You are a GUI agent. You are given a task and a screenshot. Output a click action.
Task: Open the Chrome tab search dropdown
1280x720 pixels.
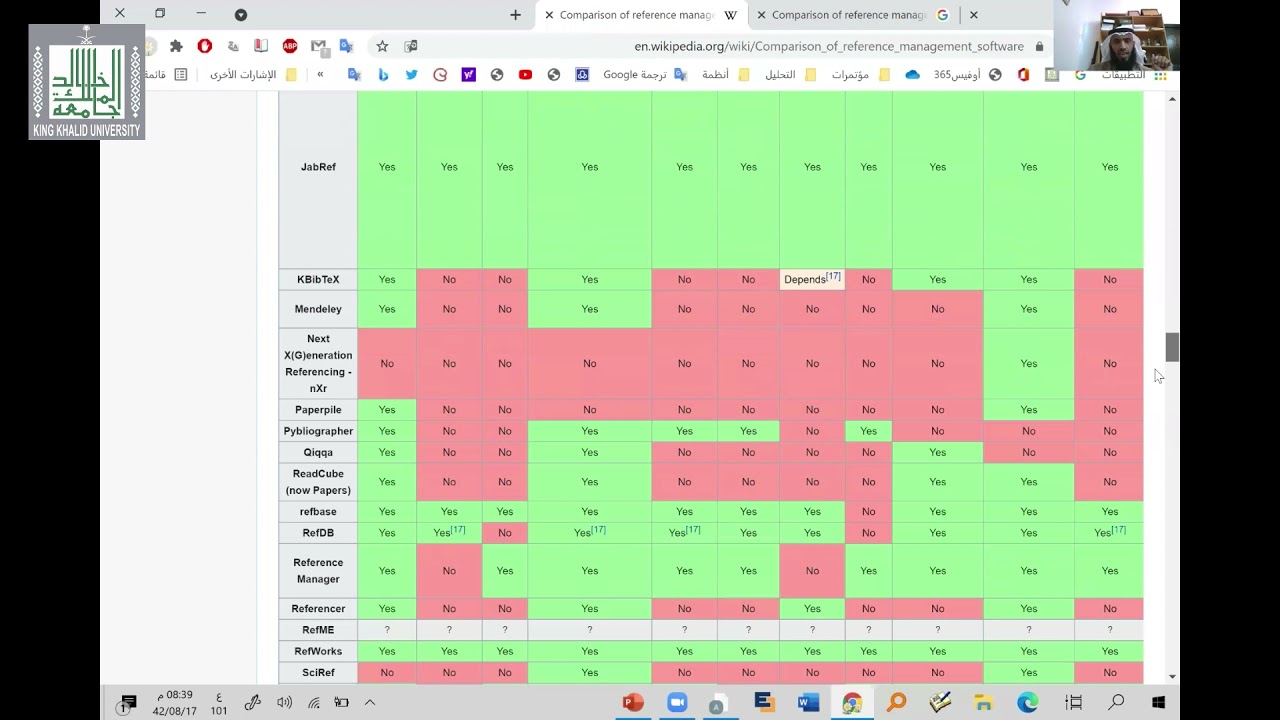[240, 15]
